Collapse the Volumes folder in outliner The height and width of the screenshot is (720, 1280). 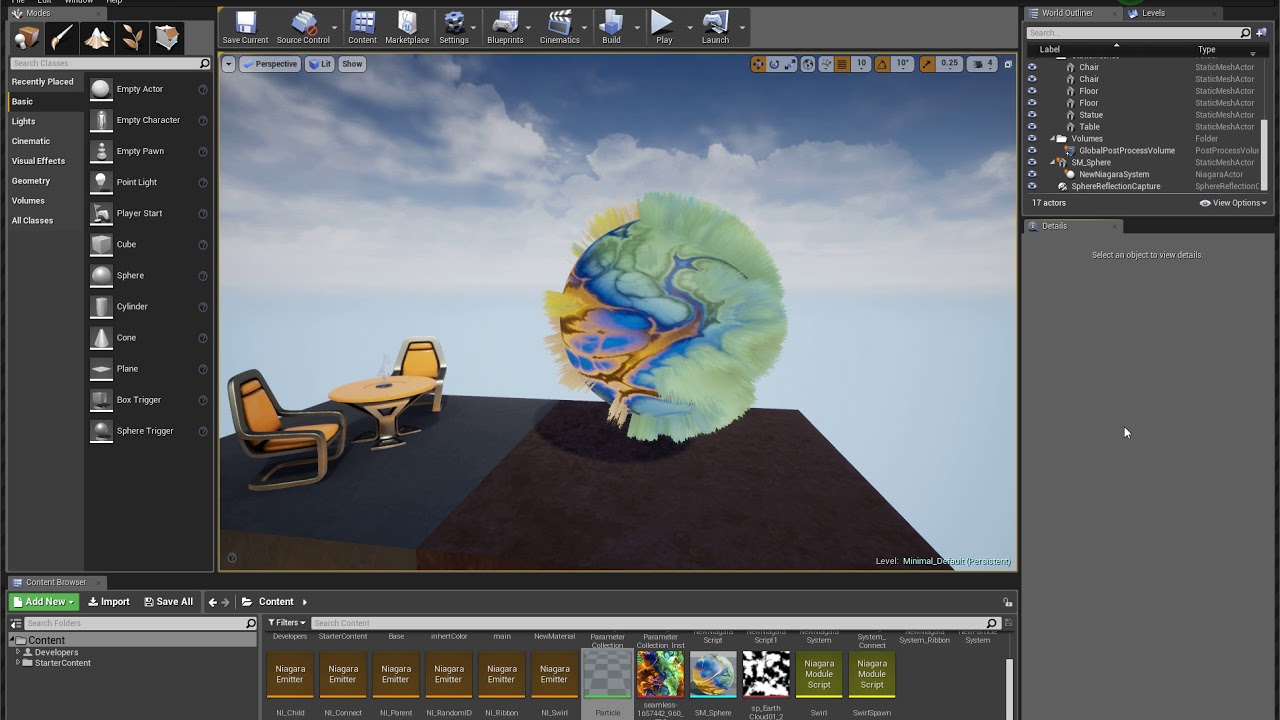pos(1053,139)
